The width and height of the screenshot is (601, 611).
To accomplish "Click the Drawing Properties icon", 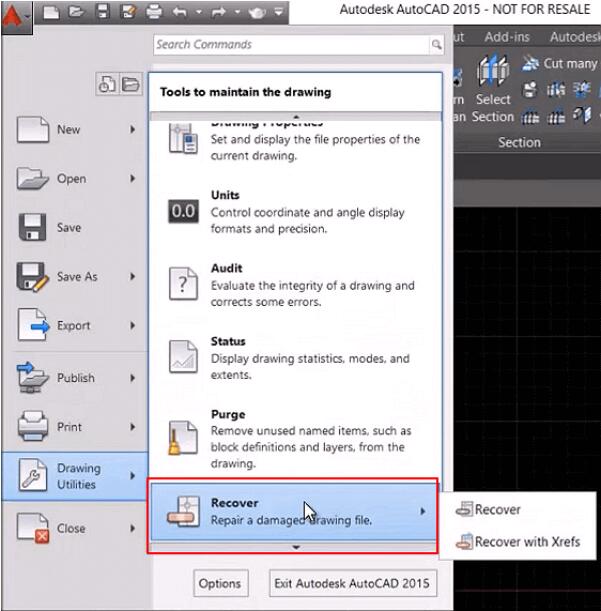I will pyautogui.click(x=183, y=139).
